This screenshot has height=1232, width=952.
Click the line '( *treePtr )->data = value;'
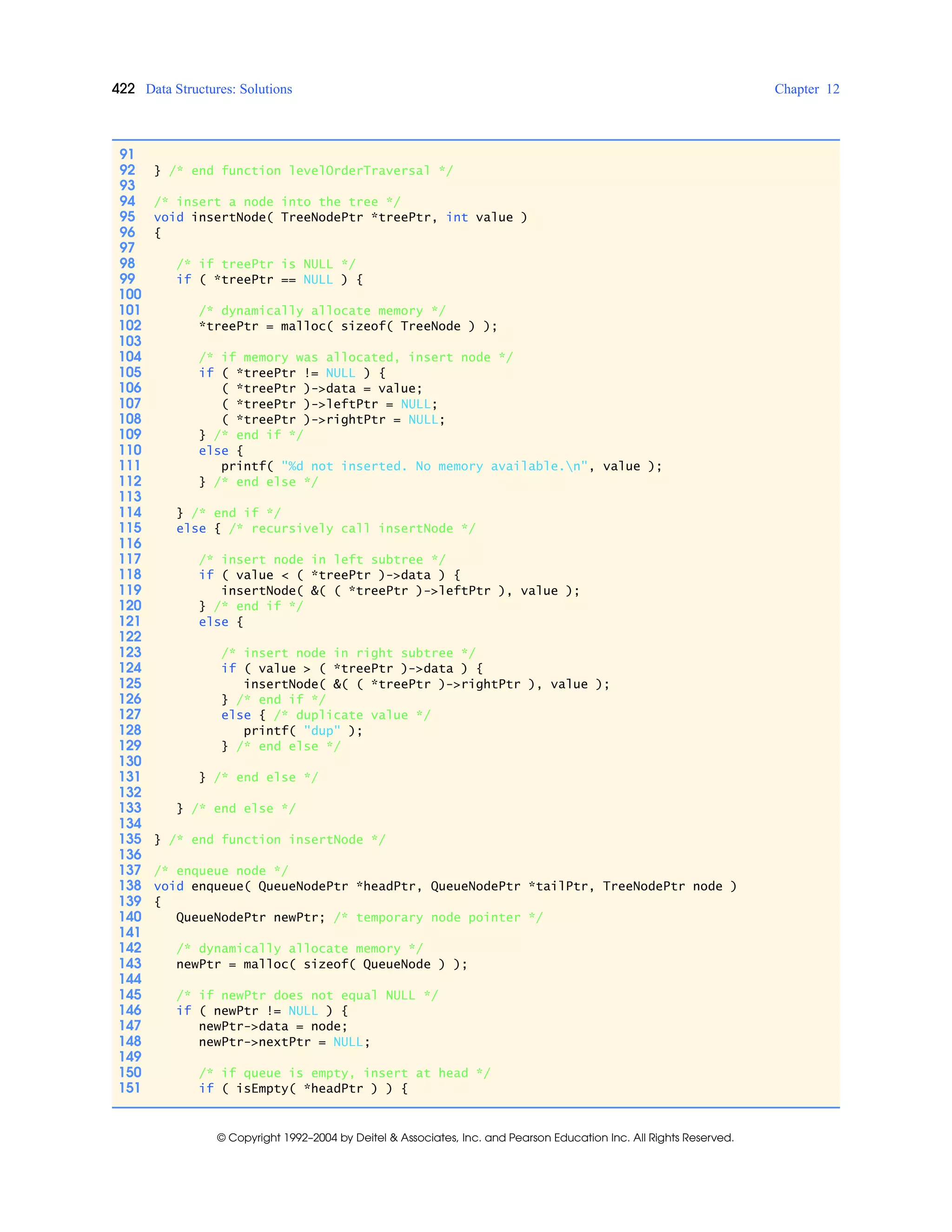coord(322,388)
